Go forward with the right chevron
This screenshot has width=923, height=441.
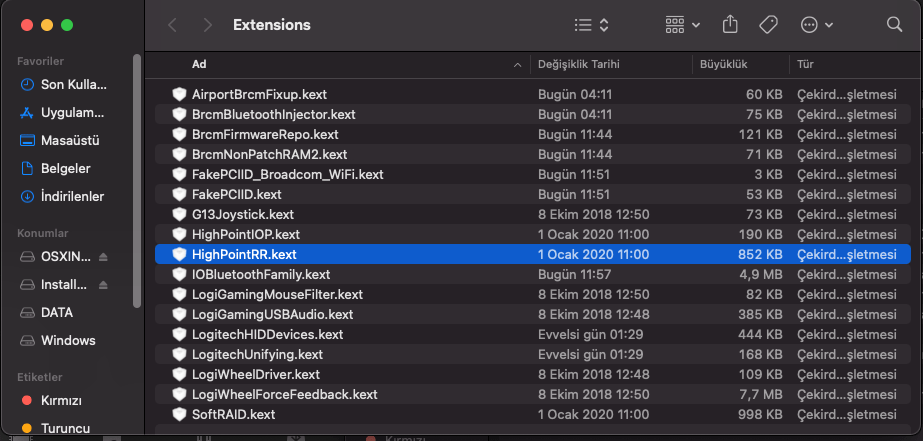click(x=207, y=24)
